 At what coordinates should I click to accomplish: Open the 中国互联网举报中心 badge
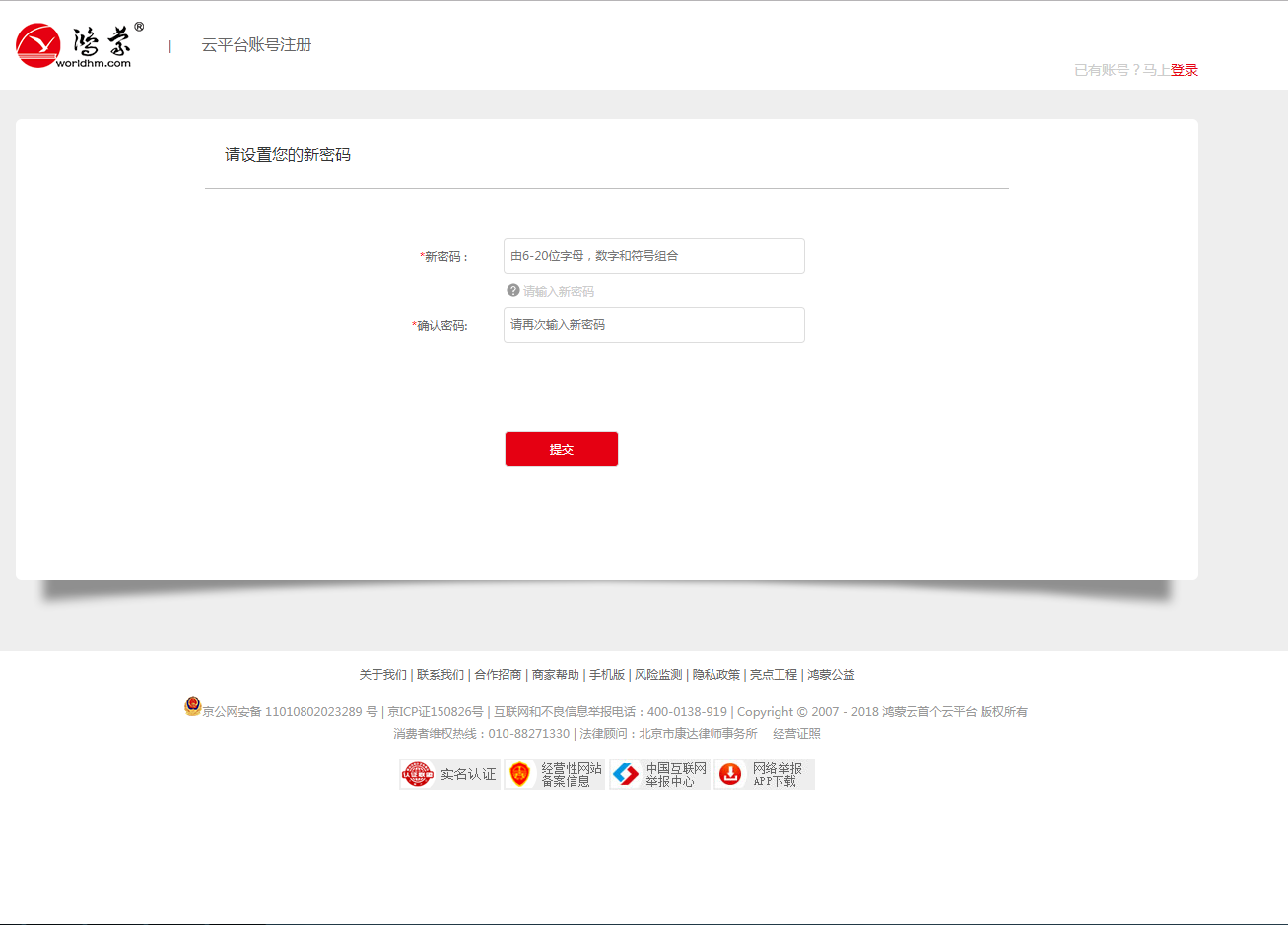[x=659, y=774]
